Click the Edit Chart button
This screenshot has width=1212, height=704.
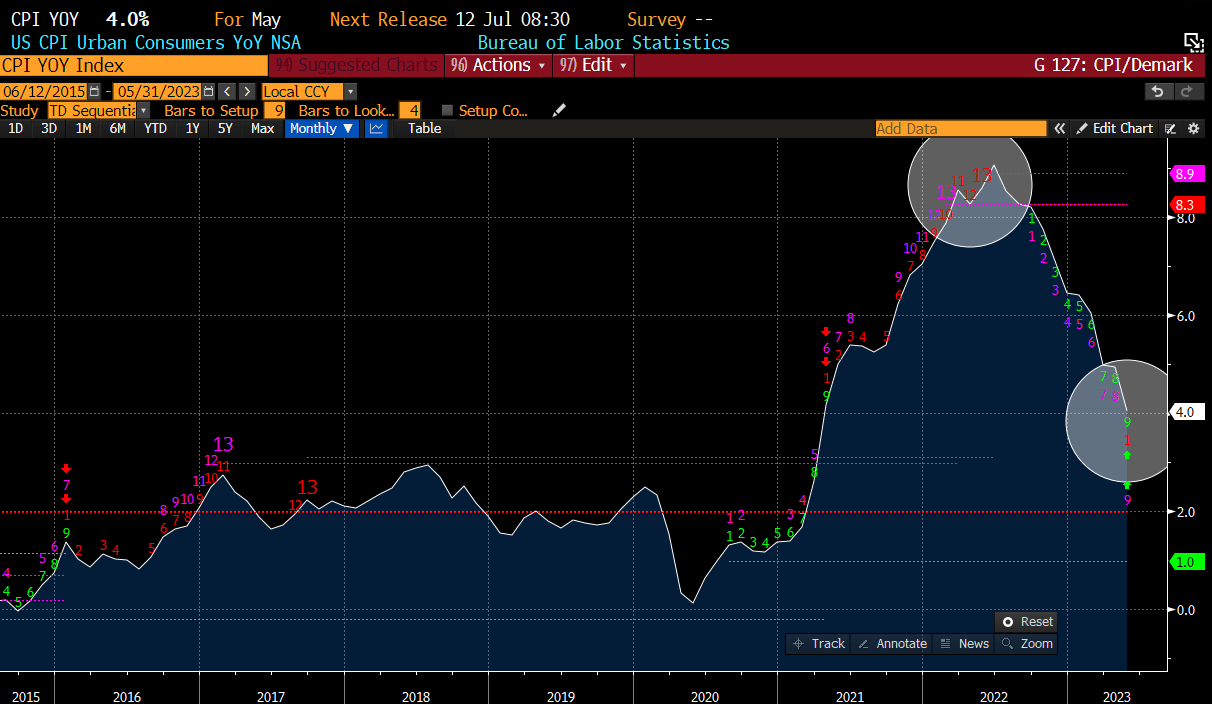coord(1115,128)
